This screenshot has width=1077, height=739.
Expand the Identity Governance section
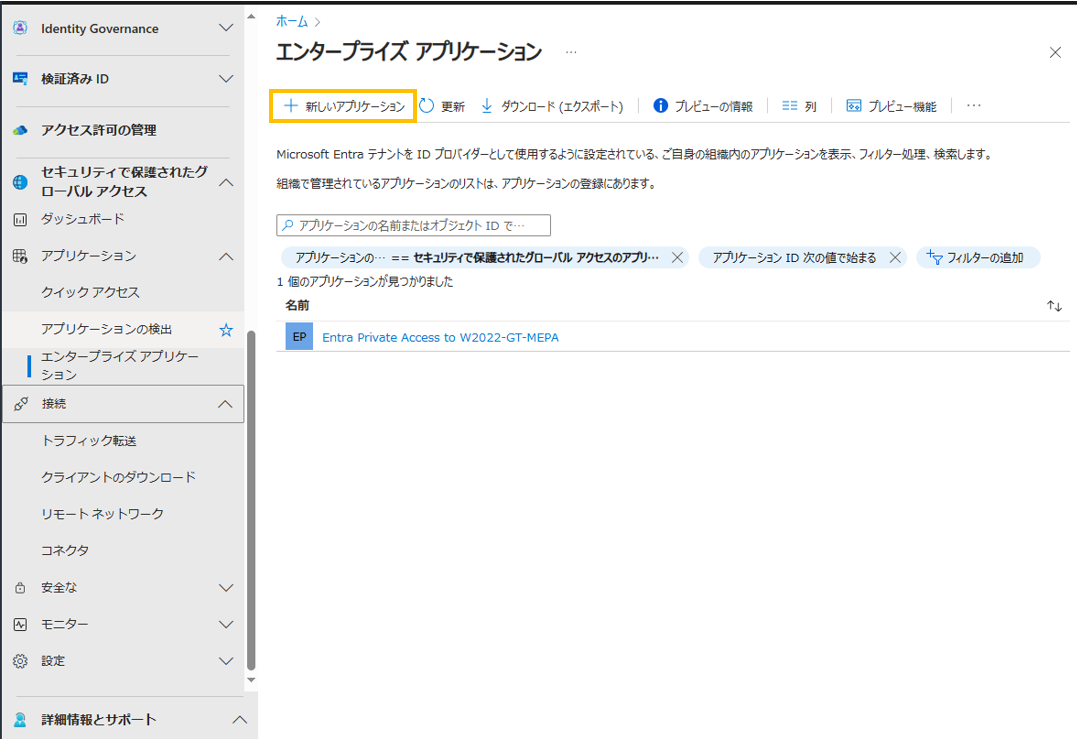[x=225, y=28]
